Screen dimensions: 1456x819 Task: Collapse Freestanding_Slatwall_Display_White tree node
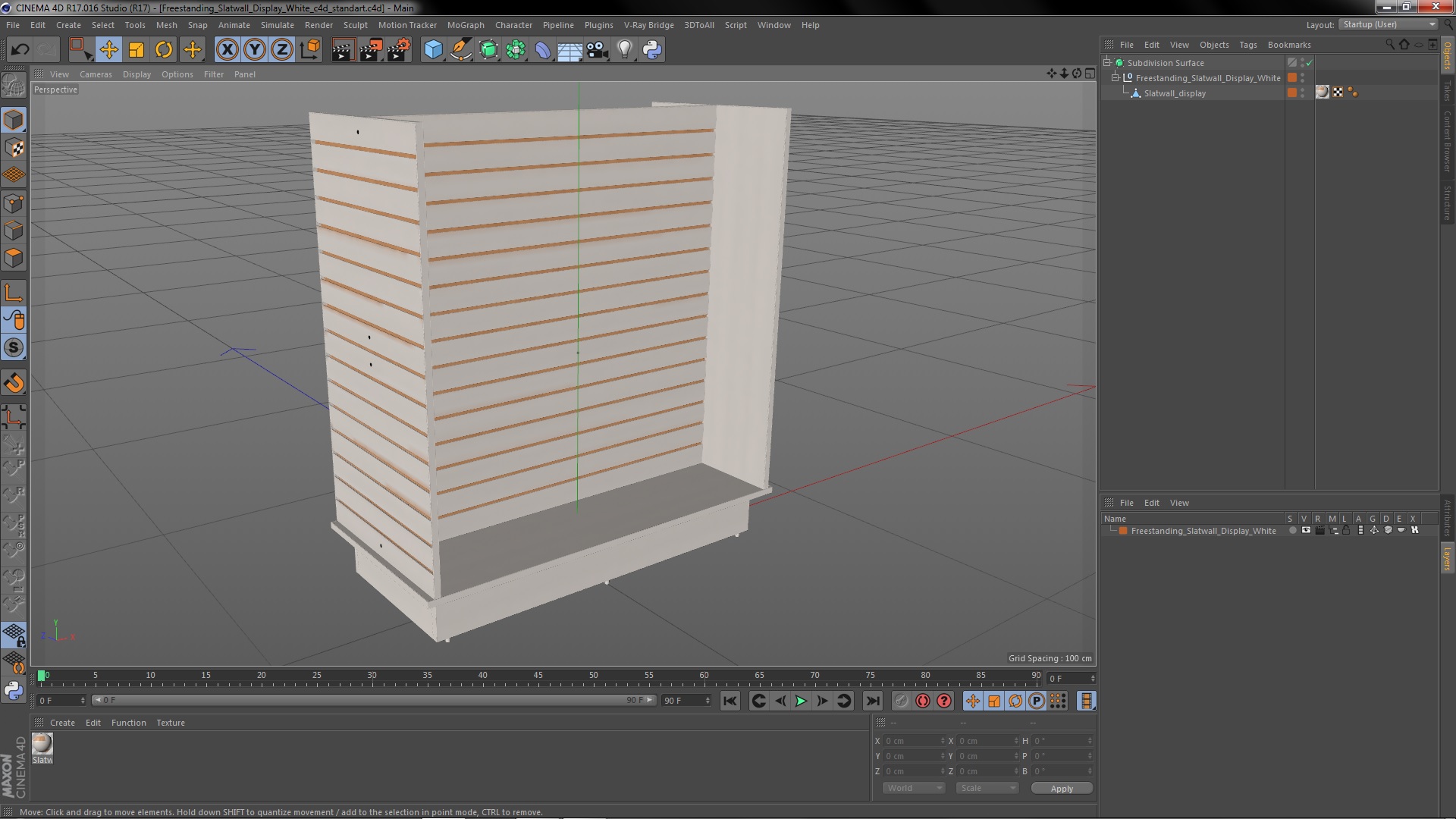1116,78
